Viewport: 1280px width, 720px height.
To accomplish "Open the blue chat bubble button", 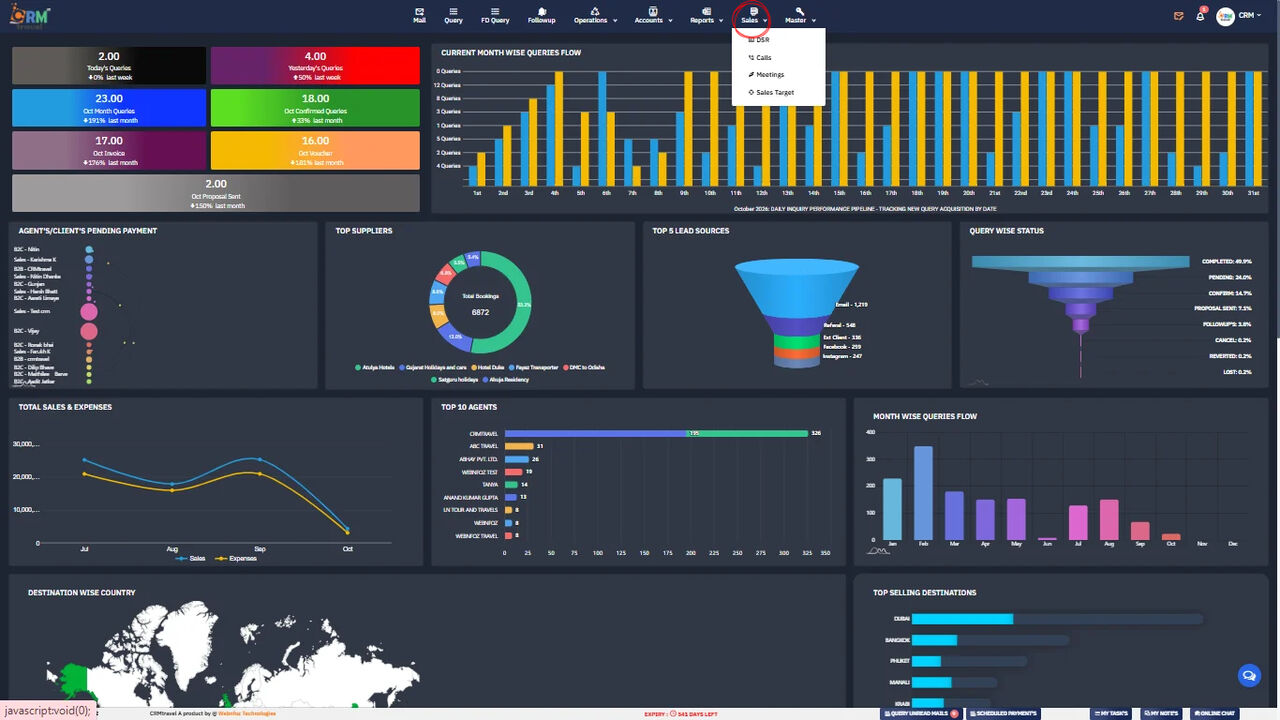I will 1248,676.
